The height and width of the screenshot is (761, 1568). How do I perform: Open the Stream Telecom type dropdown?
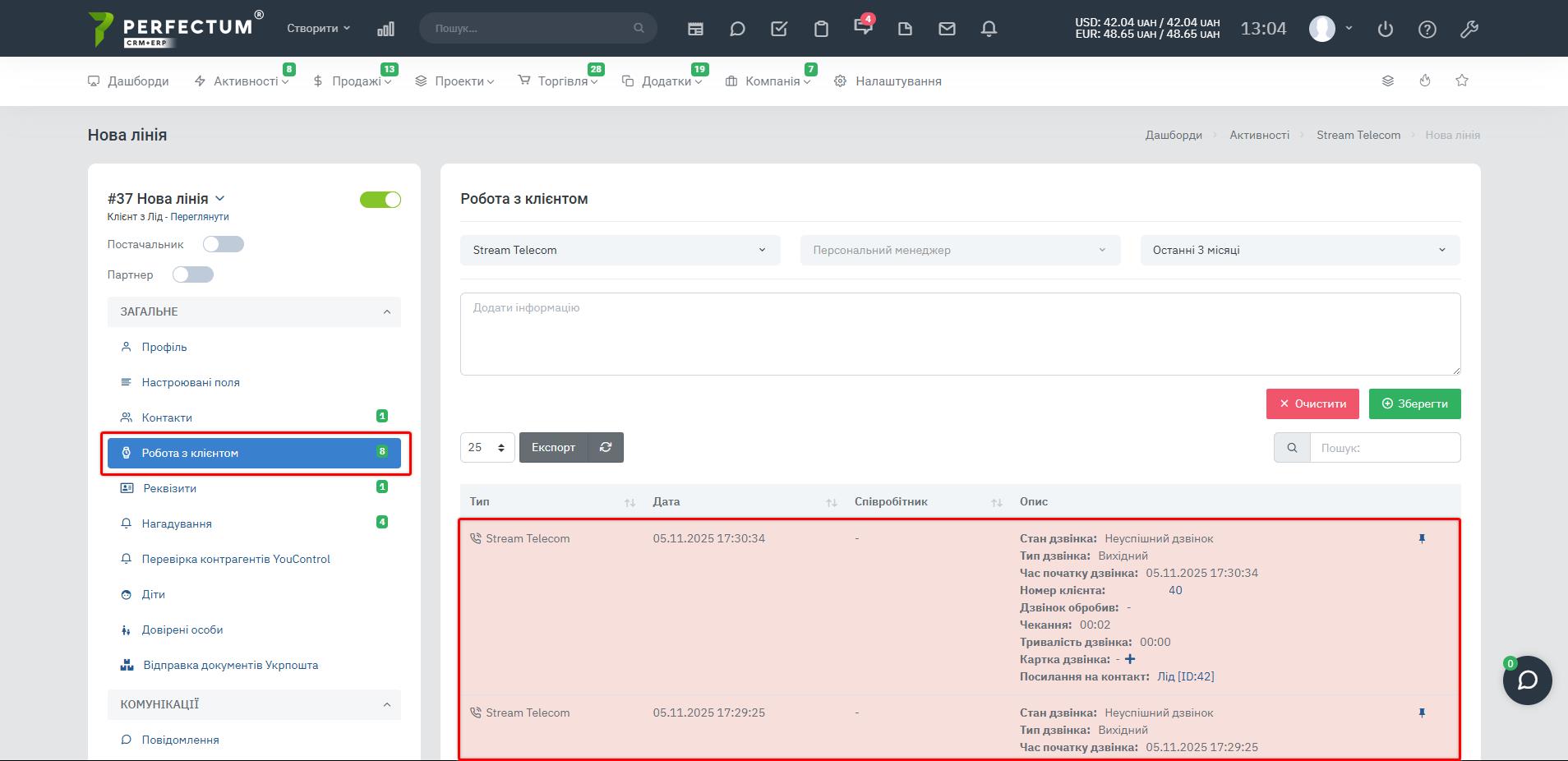620,250
